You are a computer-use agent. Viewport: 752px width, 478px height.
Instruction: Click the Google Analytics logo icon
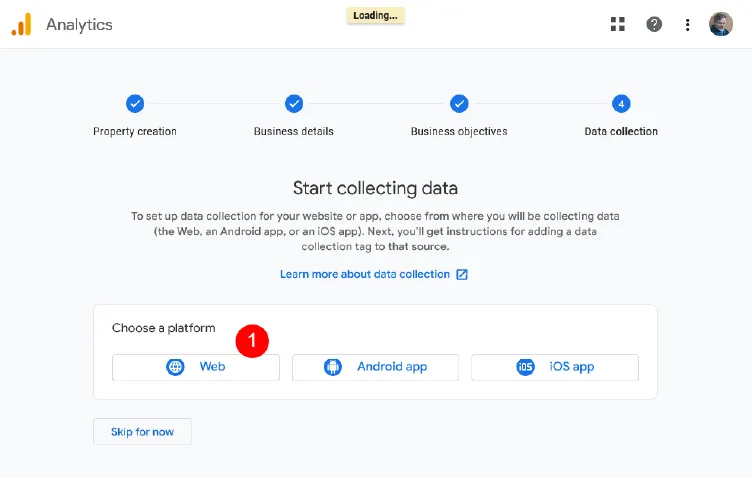point(21,24)
